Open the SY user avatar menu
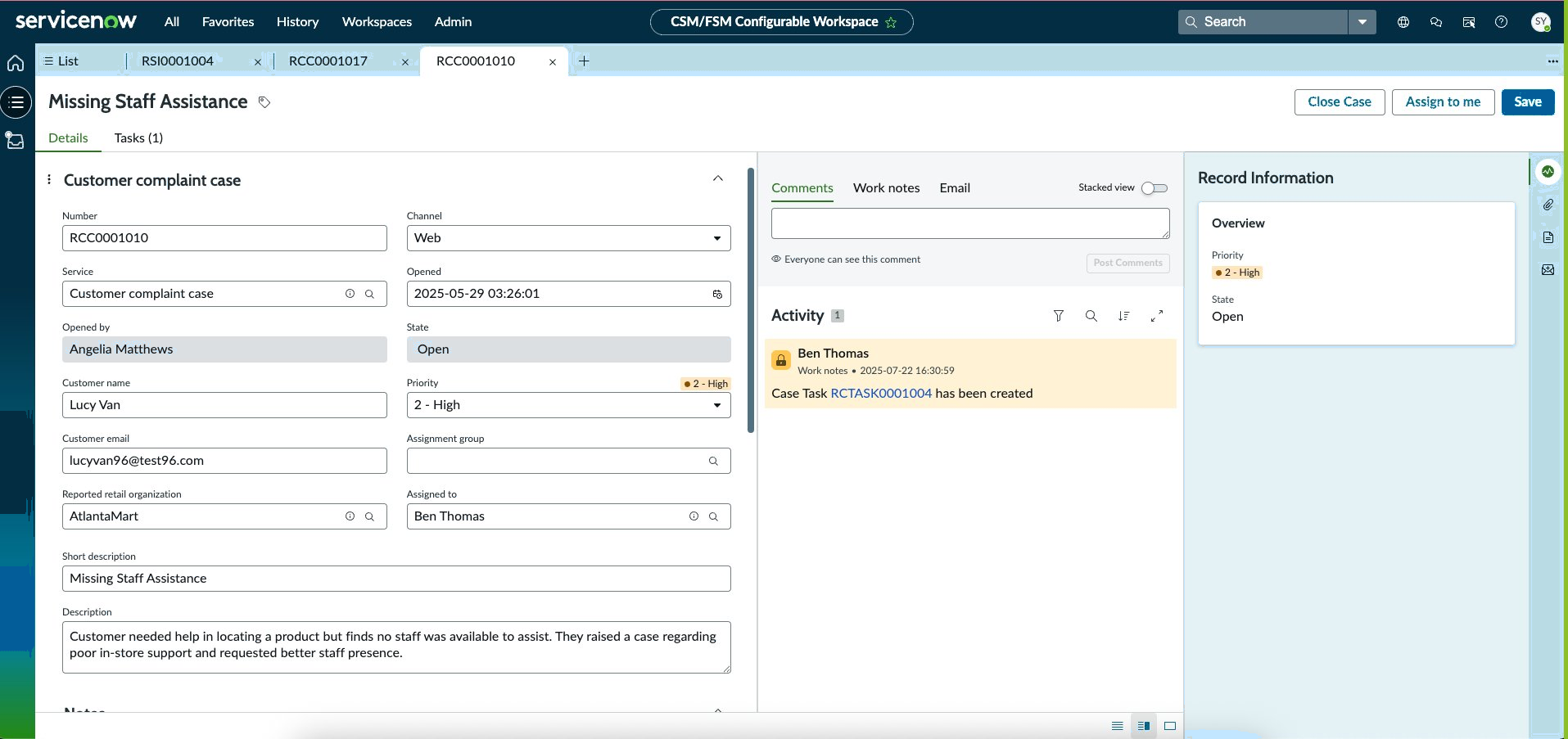 [x=1541, y=22]
